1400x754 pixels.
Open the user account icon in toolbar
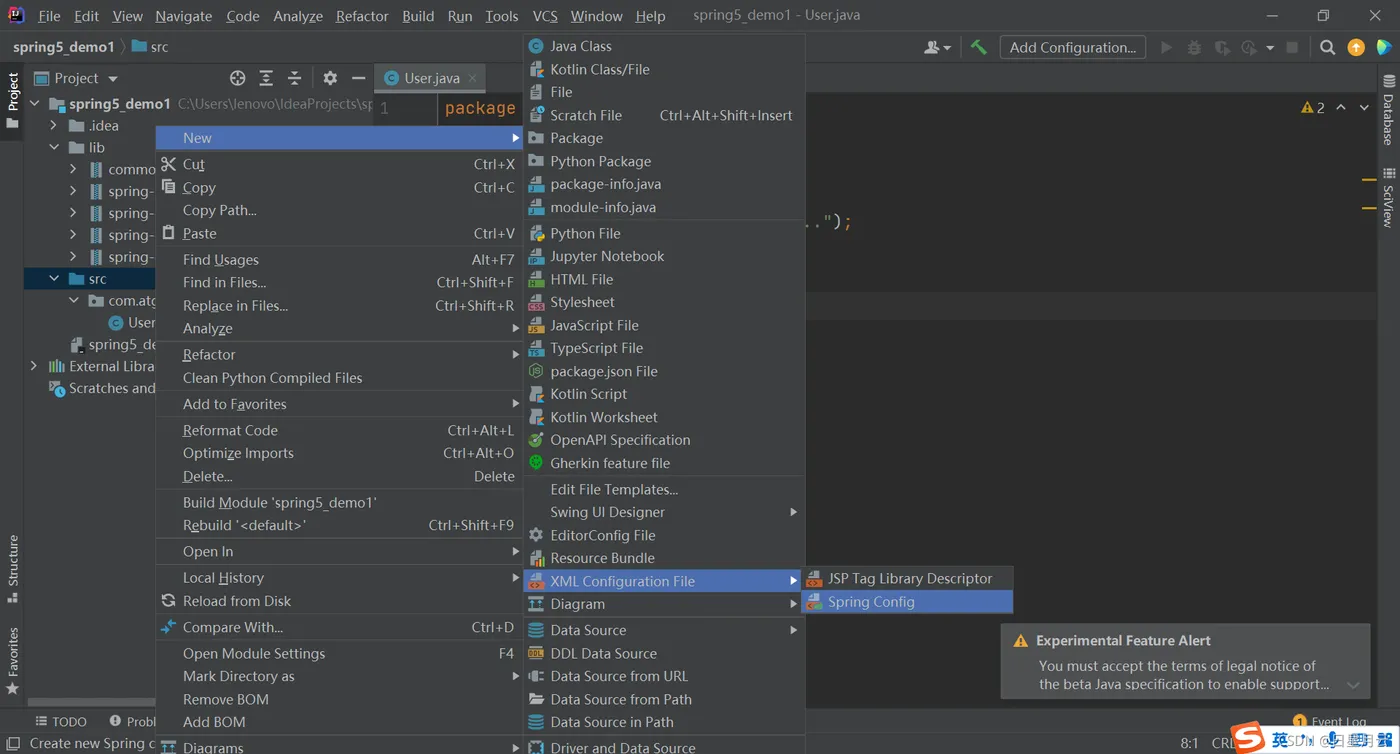pyautogui.click(x=937, y=47)
